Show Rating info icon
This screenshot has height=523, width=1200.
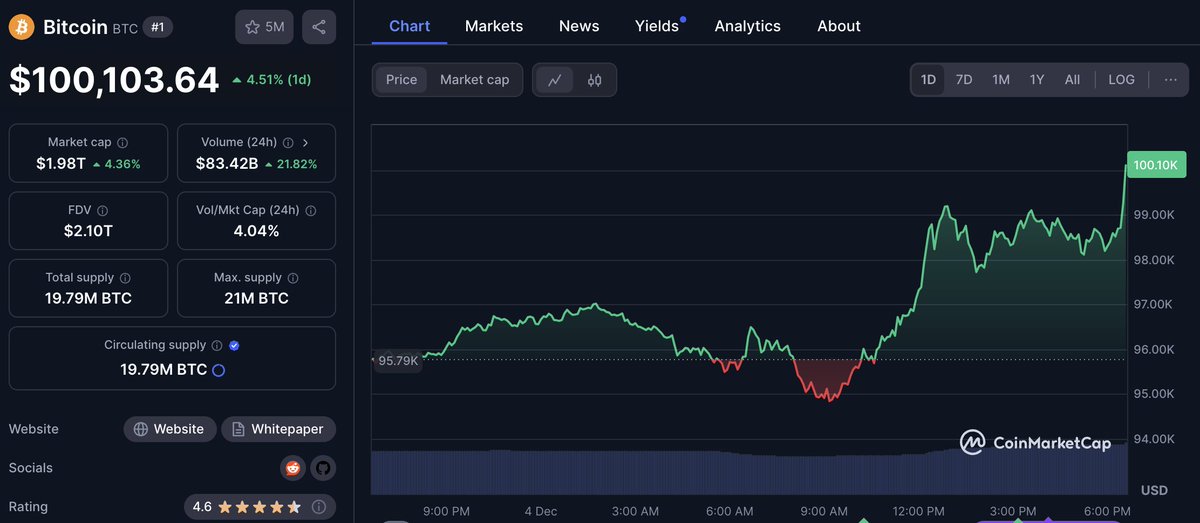tap(318, 507)
